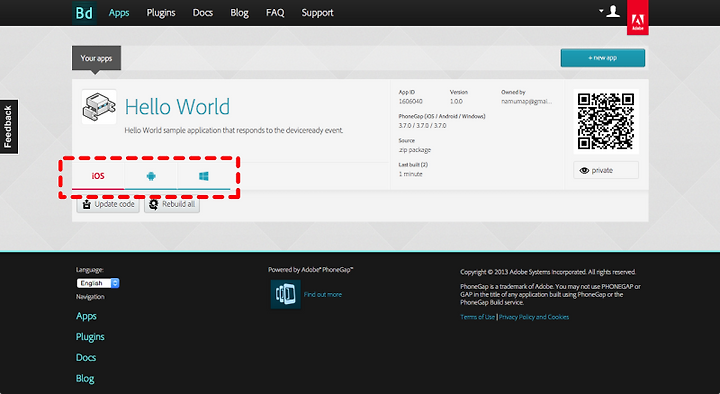Select the iOS platform tab
This screenshot has width=720, height=394.
(98, 176)
